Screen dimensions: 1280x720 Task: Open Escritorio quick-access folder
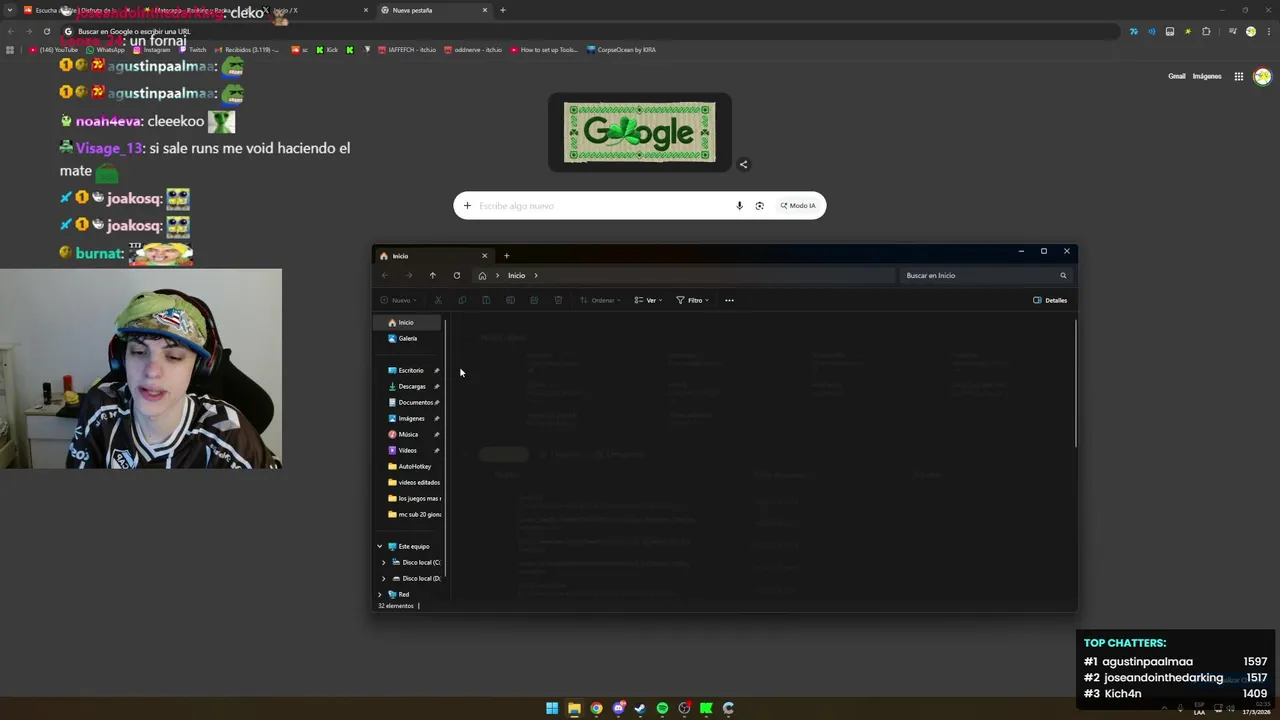pyautogui.click(x=405, y=370)
